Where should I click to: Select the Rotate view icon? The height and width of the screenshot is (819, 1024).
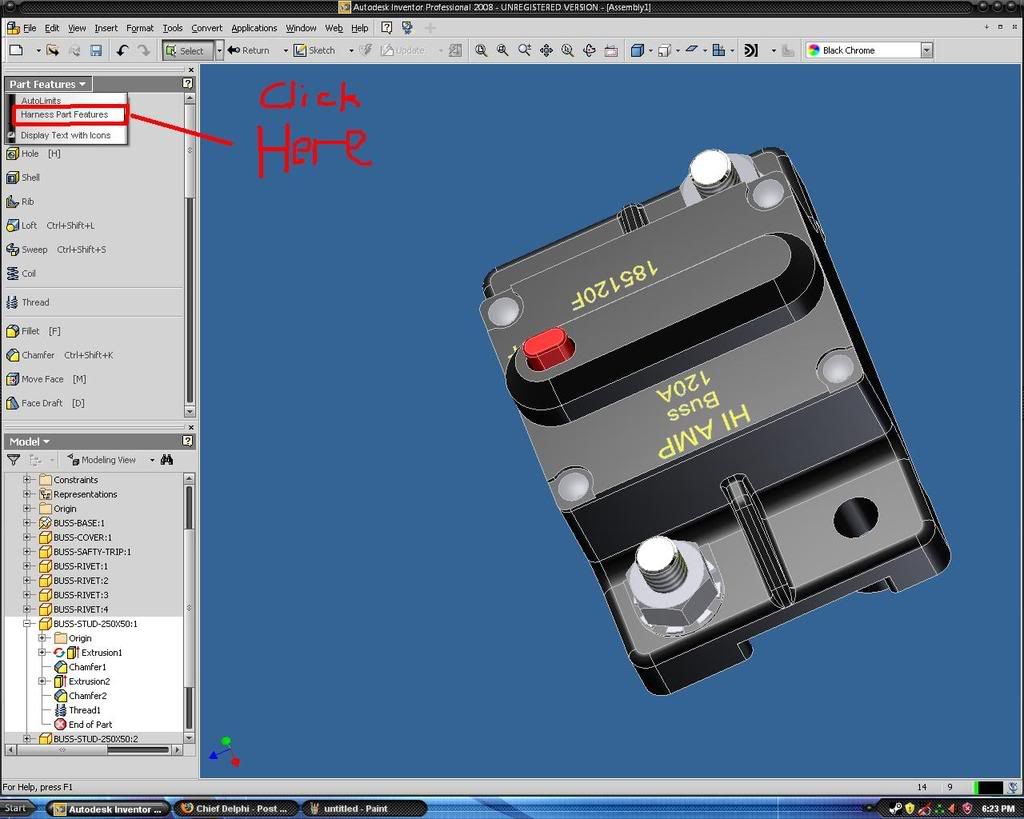coord(589,50)
